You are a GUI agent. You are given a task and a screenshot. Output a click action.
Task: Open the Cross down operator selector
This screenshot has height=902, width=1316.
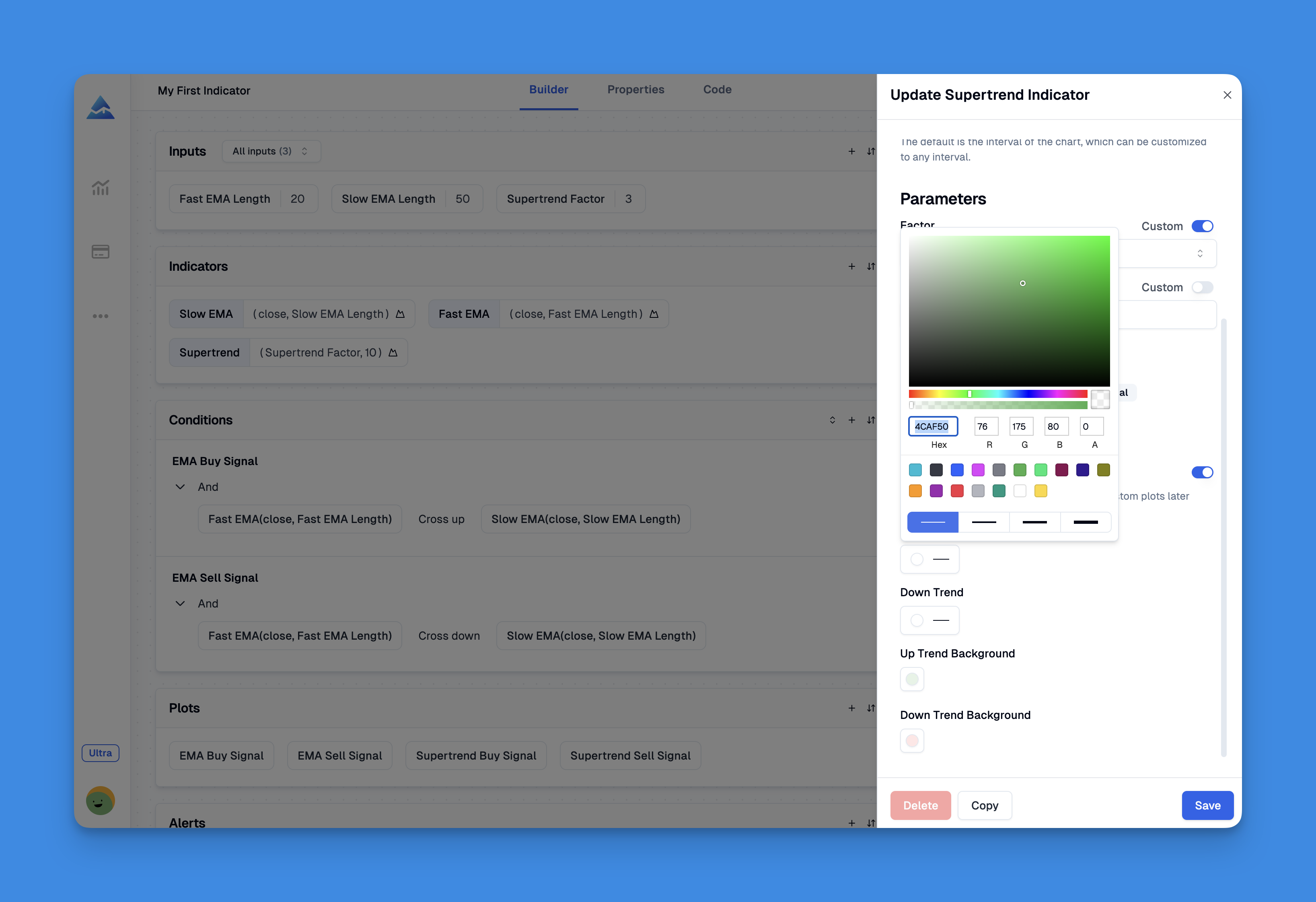point(449,636)
